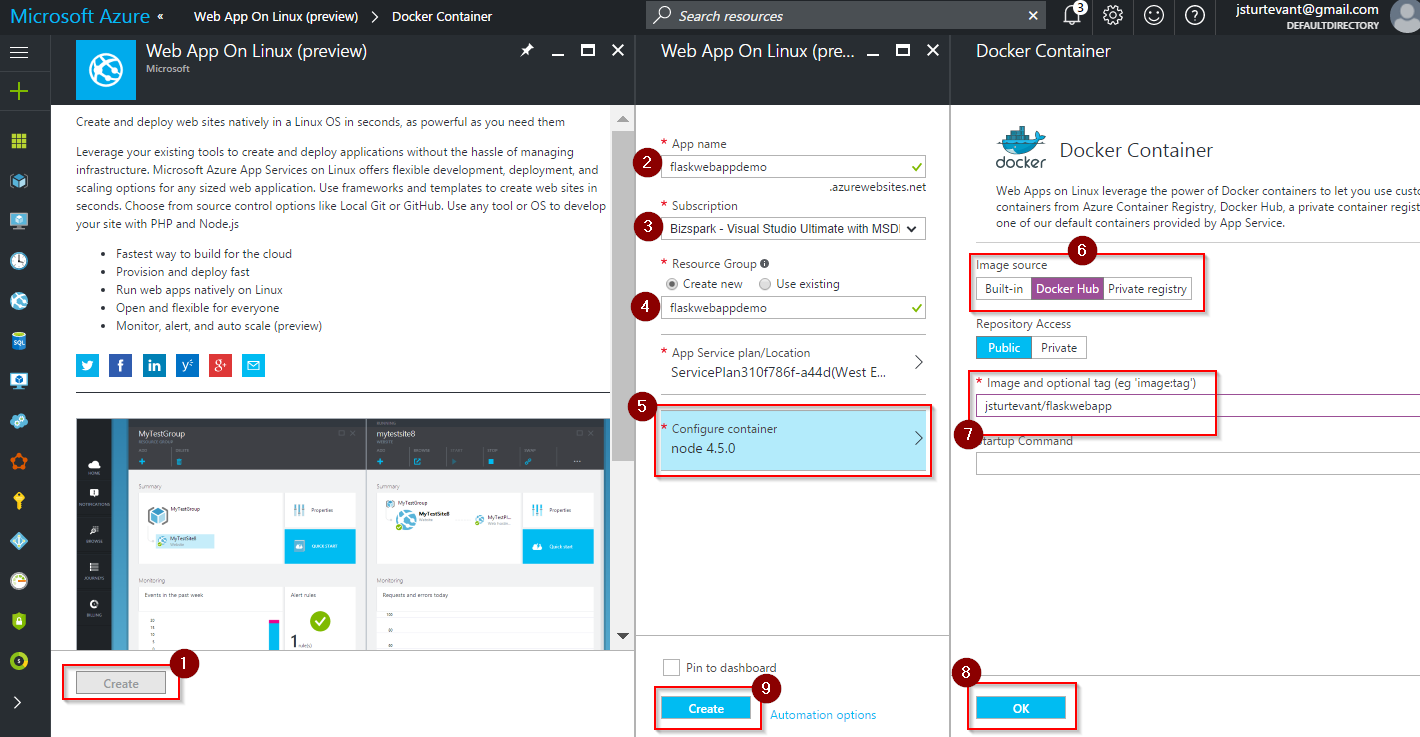Click the portal preview screenshot thumbnail
This screenshot has width=1420, height=737.
coord(342,533)
